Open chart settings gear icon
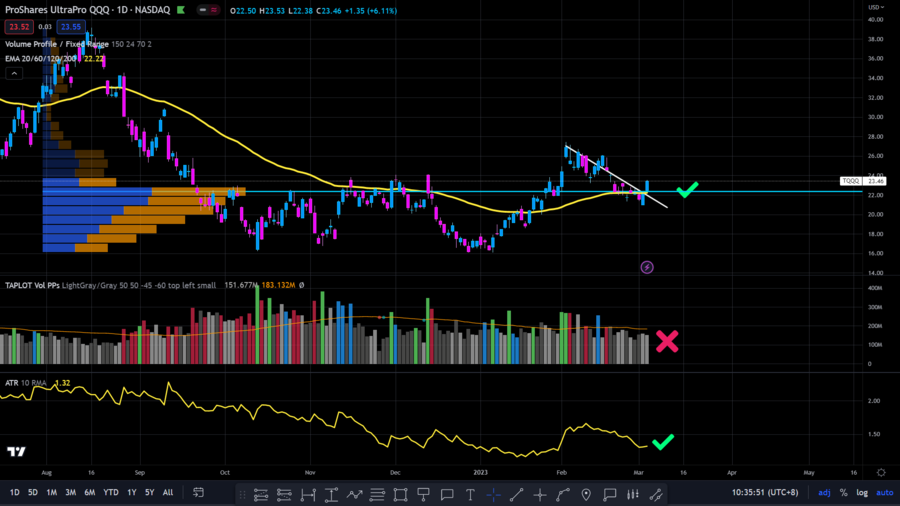The width and height of the screenshot is (900, 506). pyautogui.click(x=881, y=473)
